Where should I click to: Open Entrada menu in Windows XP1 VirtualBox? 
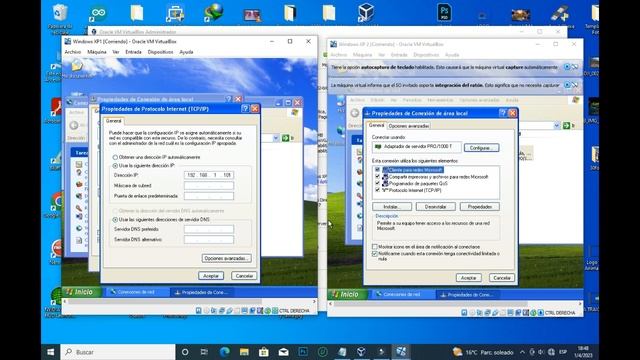click(x=133, y=52)
